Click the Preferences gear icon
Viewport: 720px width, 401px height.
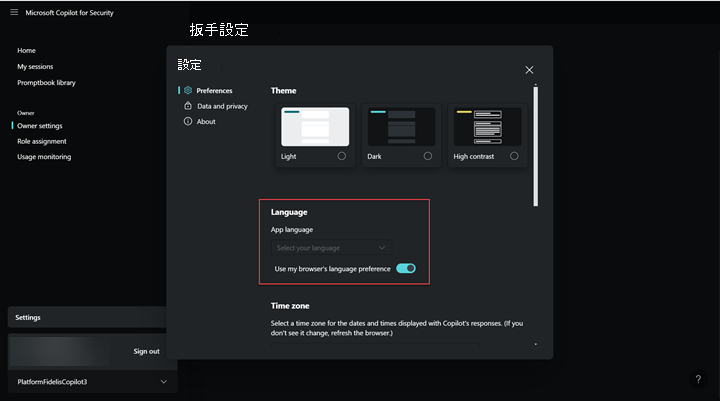coord(188,90)
